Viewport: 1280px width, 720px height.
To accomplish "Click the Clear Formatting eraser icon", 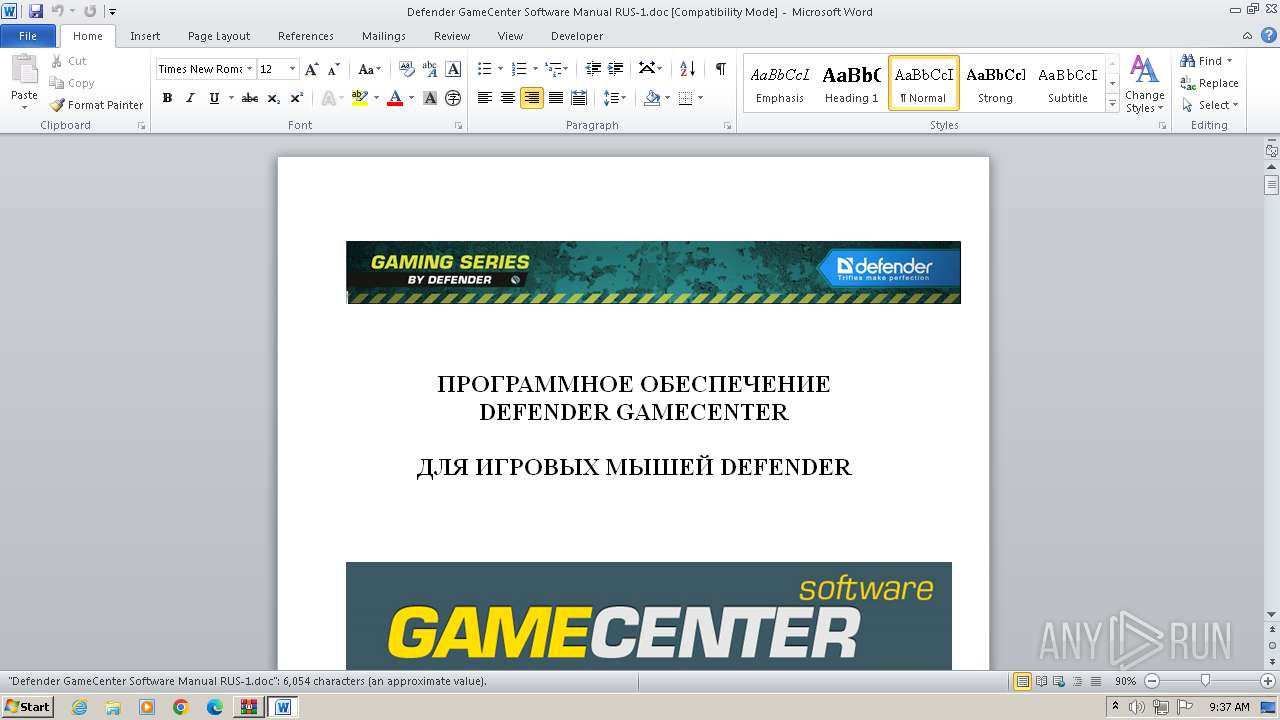I will coord(407,69).
